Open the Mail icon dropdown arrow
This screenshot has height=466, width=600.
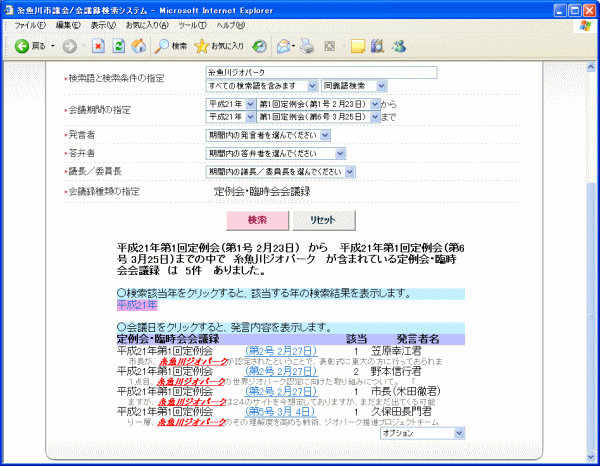click(x=293, y=46)
